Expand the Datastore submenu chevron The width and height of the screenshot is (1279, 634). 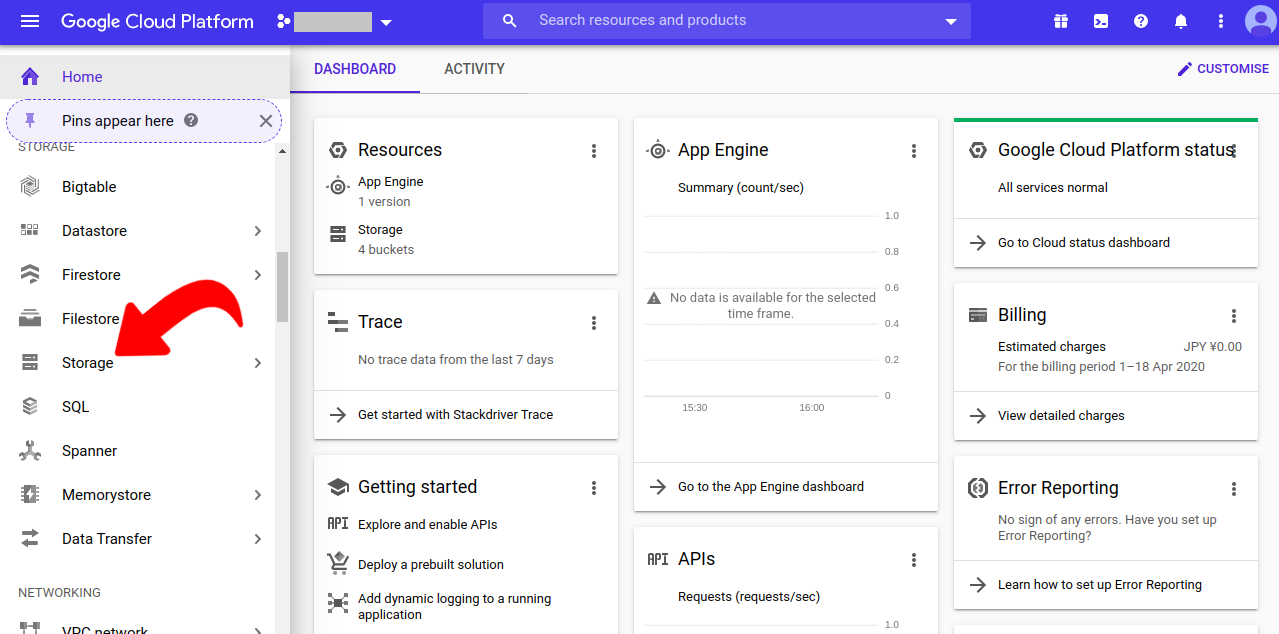pos(258,231)
